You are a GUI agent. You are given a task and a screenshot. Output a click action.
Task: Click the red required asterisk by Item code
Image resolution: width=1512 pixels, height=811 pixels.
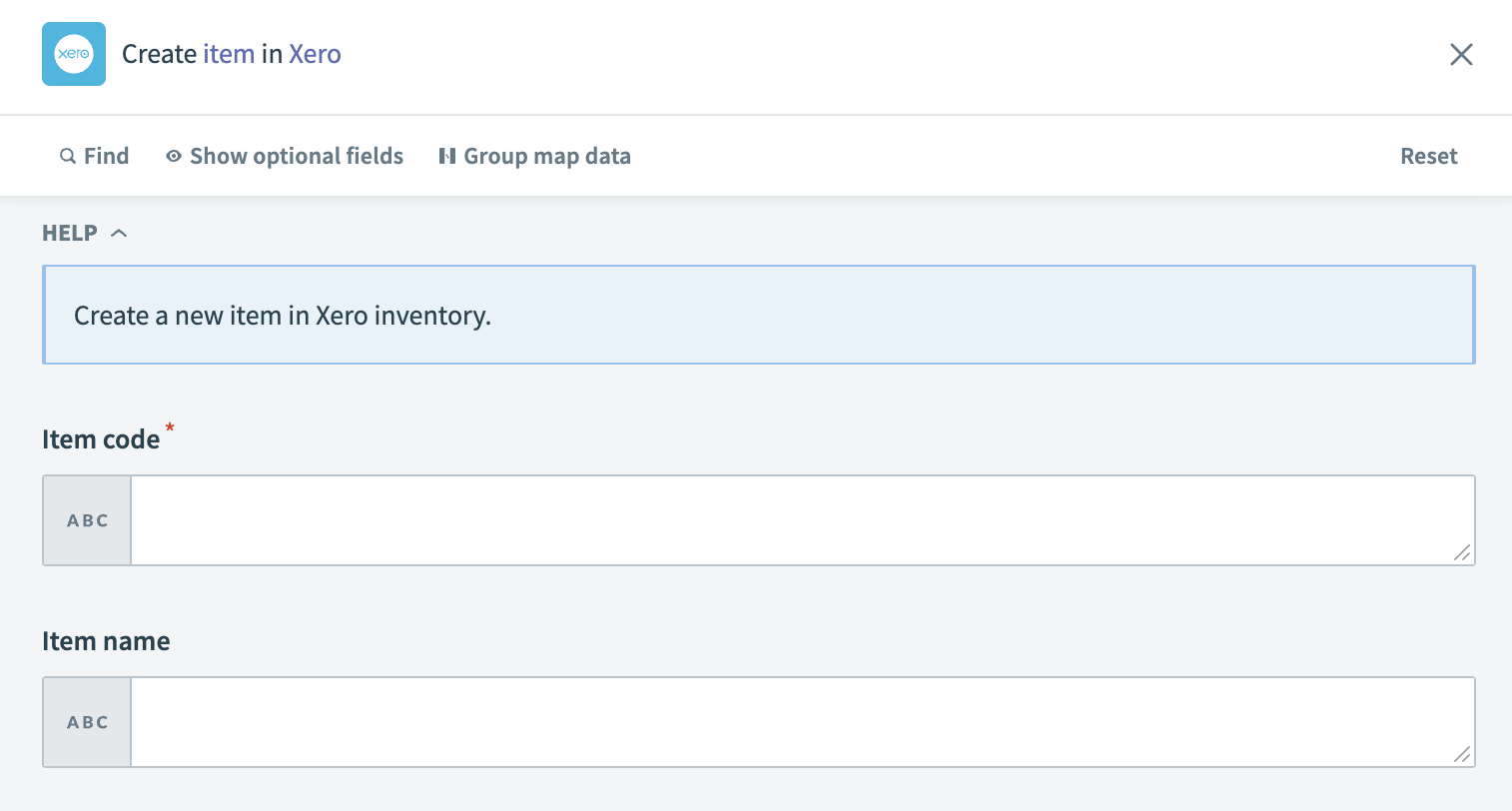[x=170, y=428]
